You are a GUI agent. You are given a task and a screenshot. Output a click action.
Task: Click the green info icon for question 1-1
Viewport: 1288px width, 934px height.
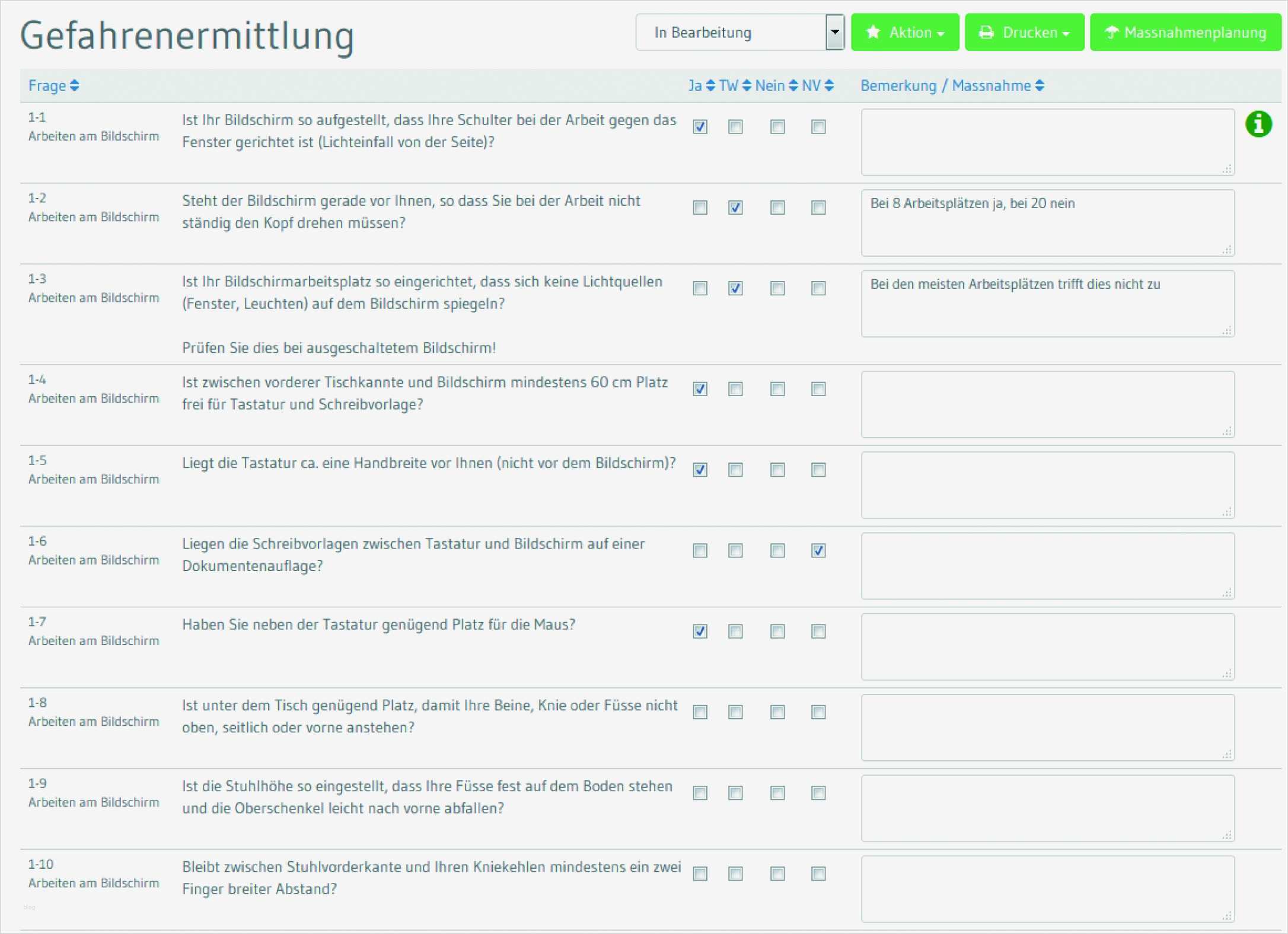tap(1258, 124)
